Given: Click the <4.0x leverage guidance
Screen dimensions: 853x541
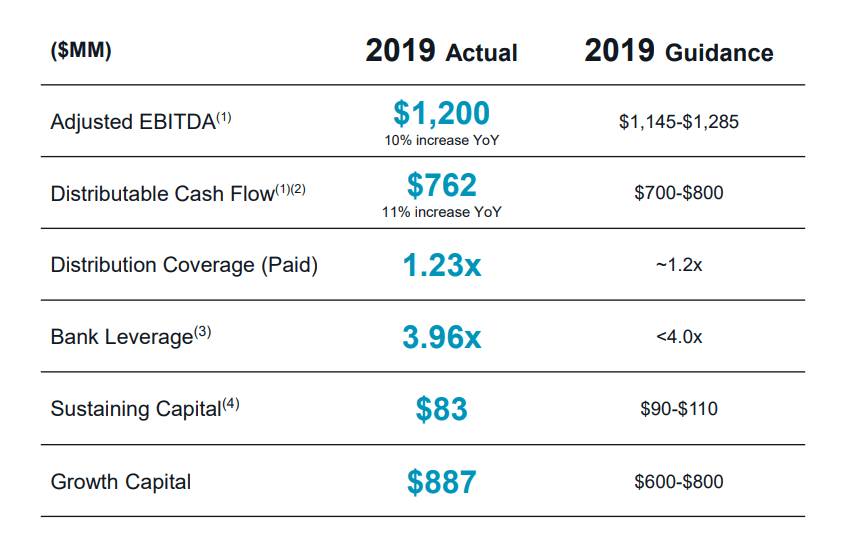Looking at the screenshot, I should (678, 337).
